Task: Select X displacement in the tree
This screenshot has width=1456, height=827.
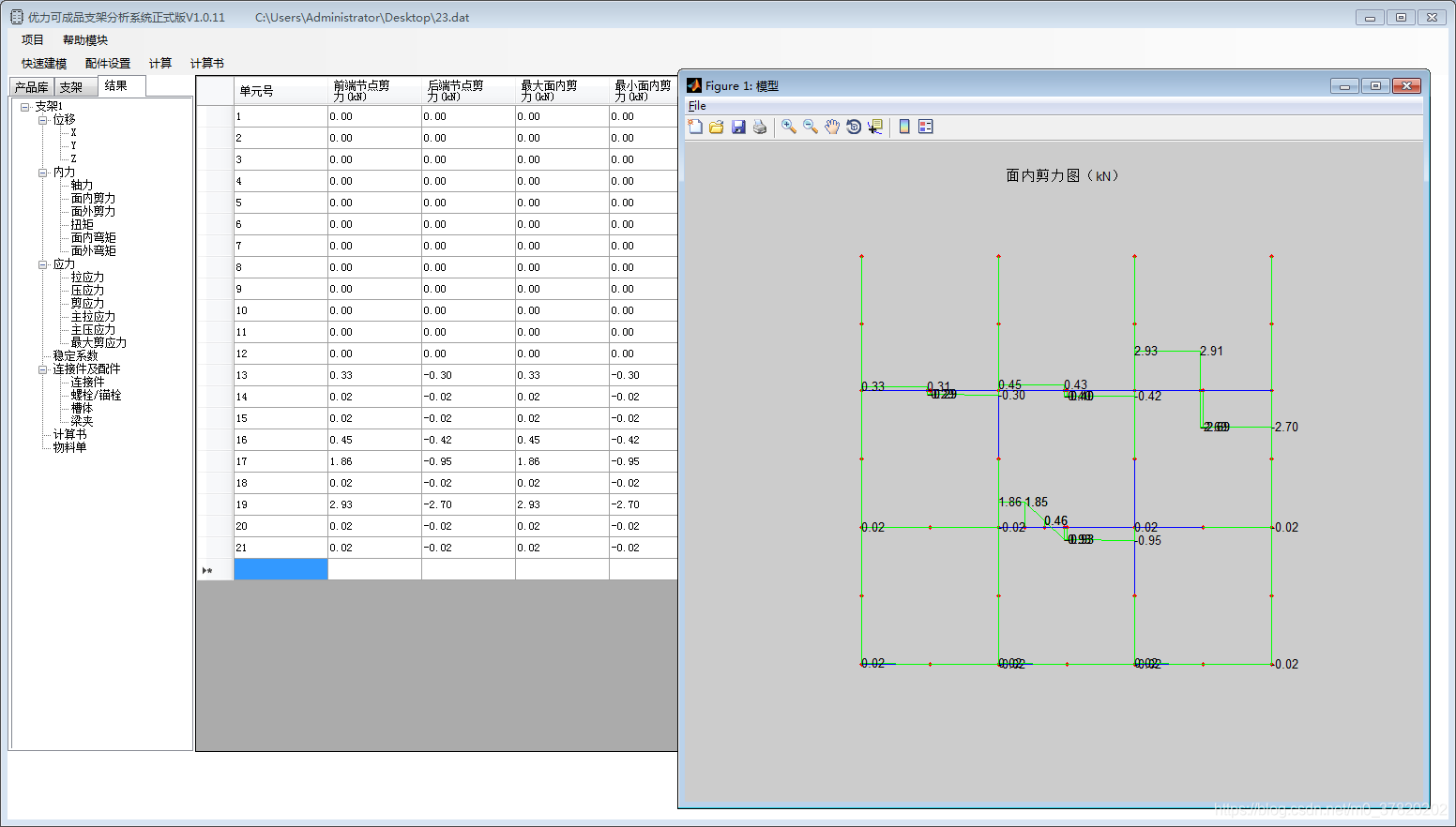Action: 73,133
